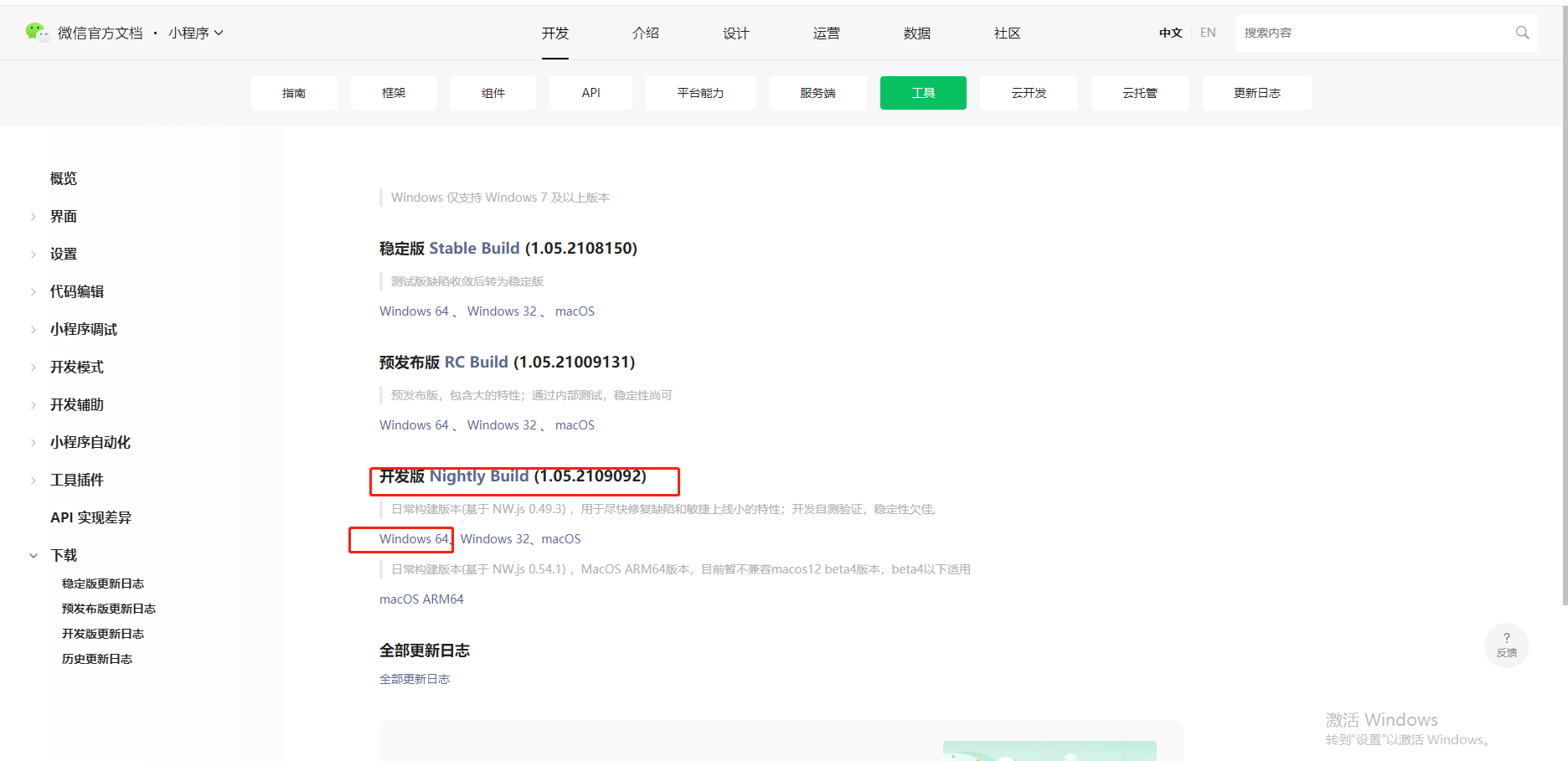Focus the 搜索内容 search field

1374,33
